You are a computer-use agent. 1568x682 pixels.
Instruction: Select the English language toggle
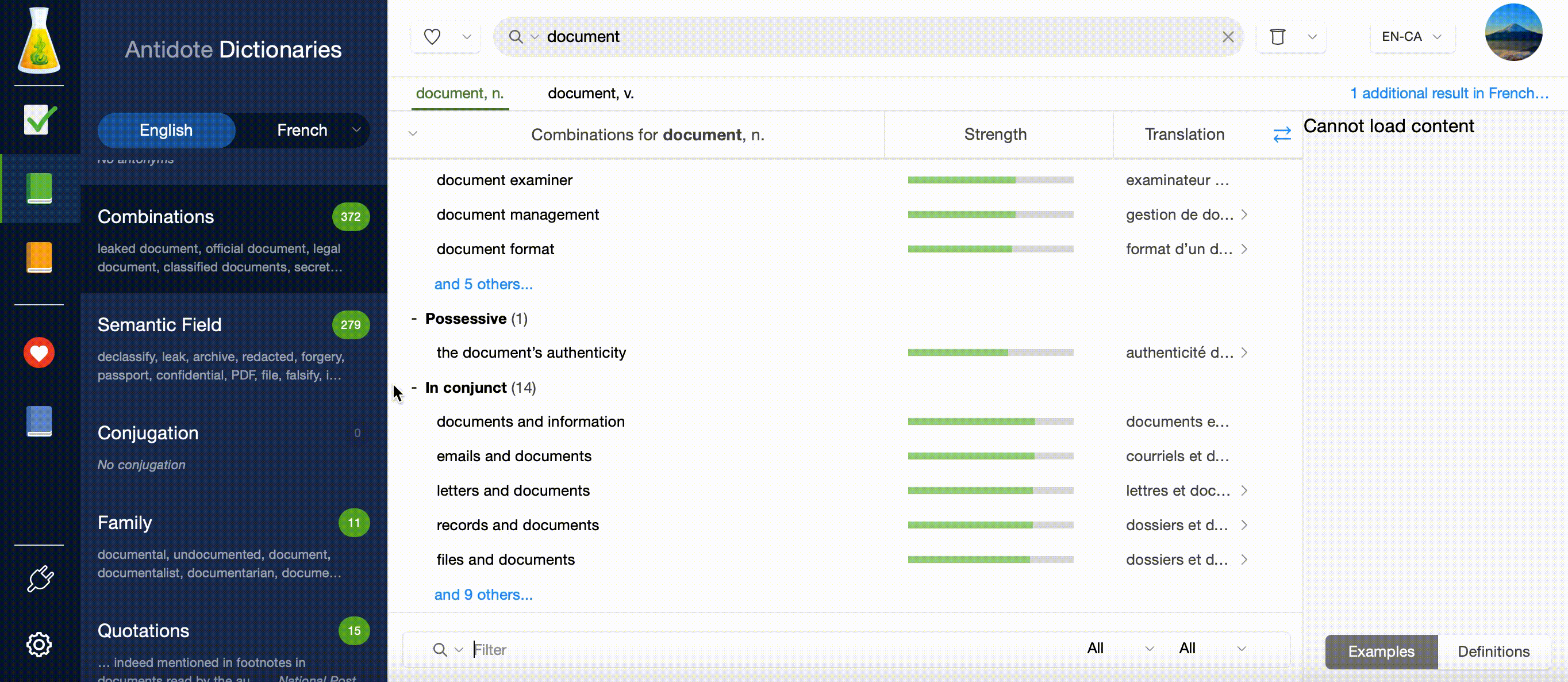(166, 131)
